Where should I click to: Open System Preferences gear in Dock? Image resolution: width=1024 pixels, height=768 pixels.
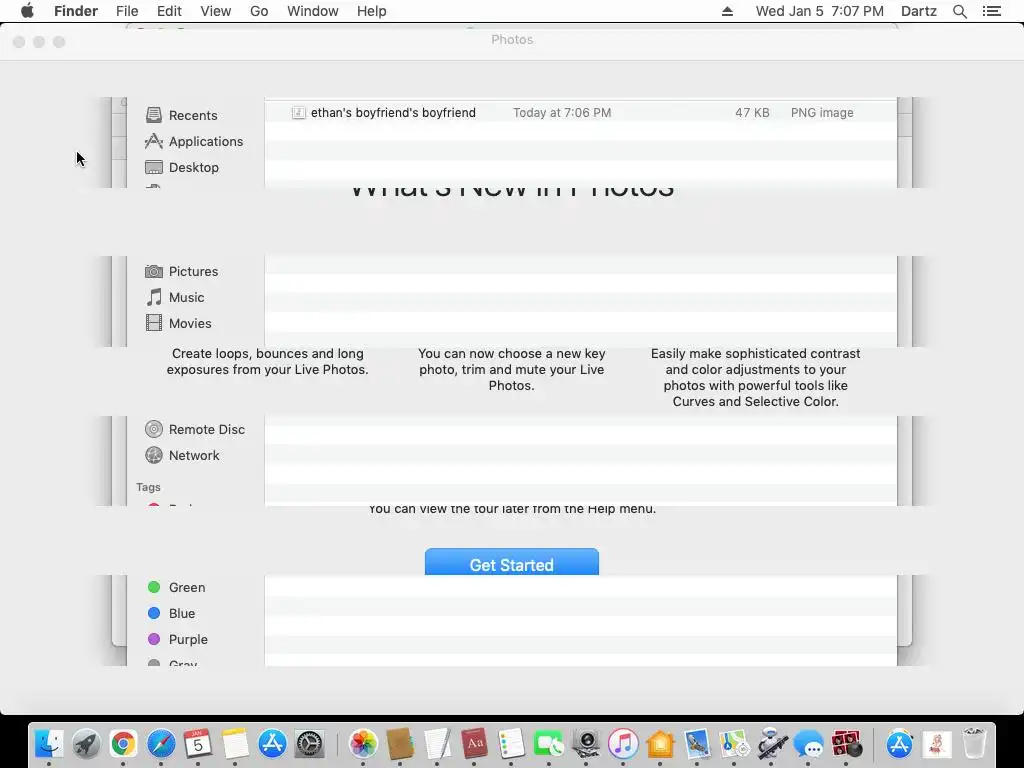pos(310,743)
